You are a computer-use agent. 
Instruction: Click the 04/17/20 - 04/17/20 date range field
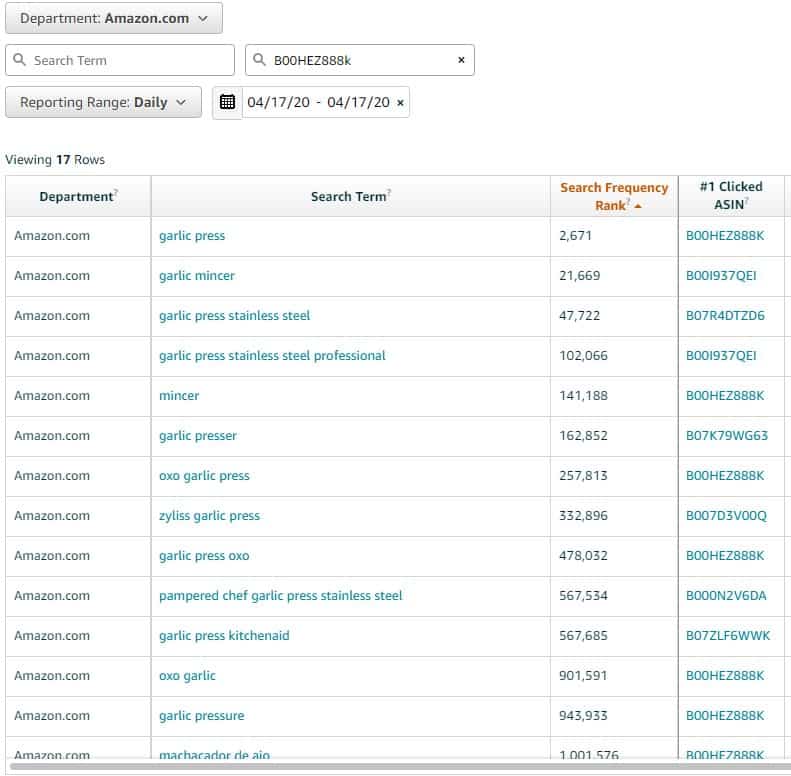pos(318,102)
